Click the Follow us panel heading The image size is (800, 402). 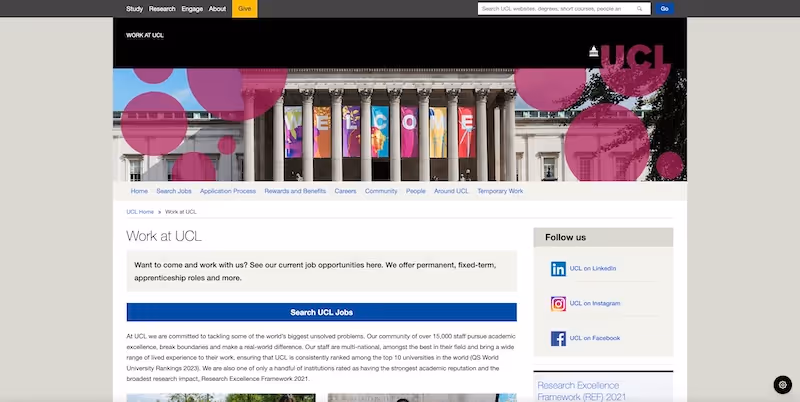565,238
